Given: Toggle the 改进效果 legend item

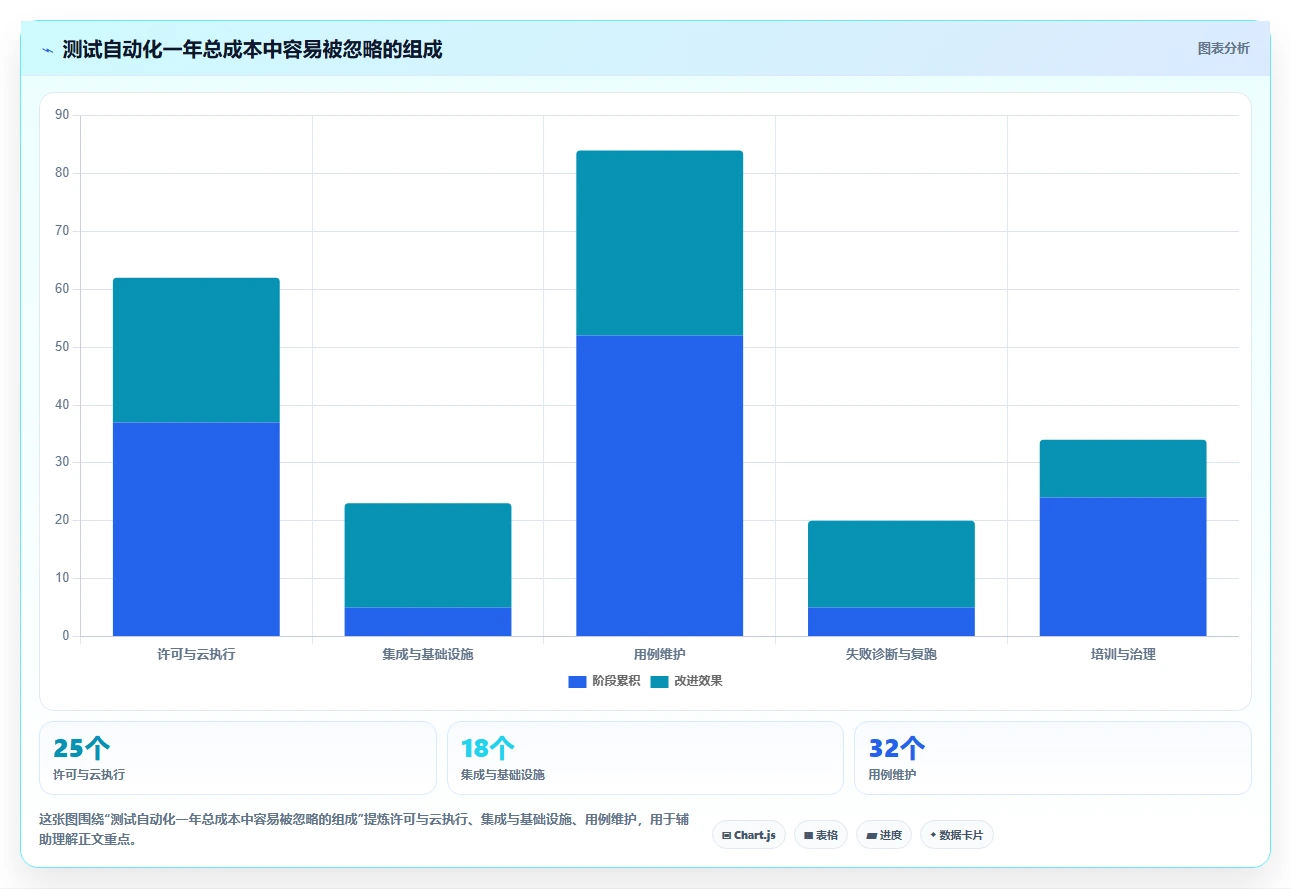Looking at the screenshot, I should [686, 681].
